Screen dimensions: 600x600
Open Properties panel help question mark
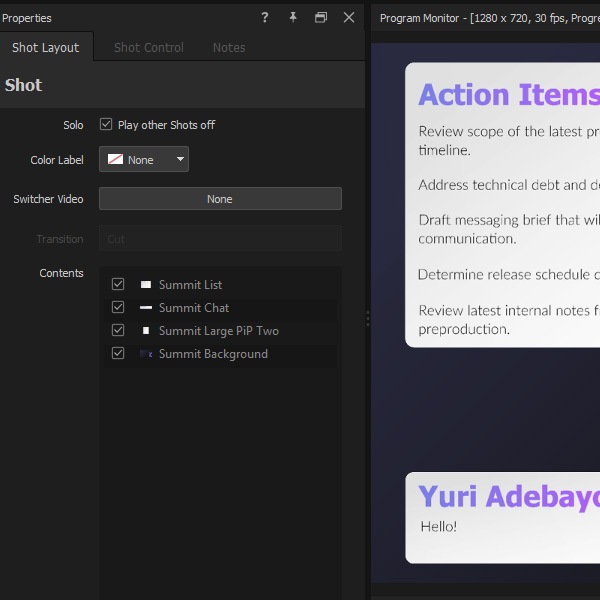pyautogui.click(x=264, y=17)
